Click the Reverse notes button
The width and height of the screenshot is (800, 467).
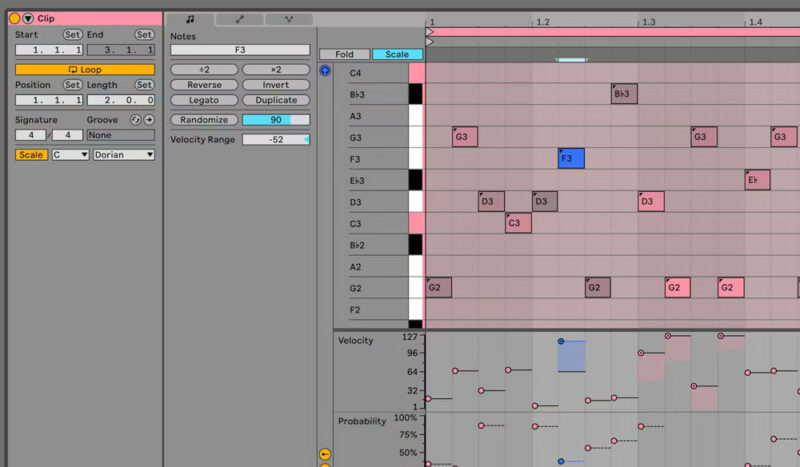(204, 85)
